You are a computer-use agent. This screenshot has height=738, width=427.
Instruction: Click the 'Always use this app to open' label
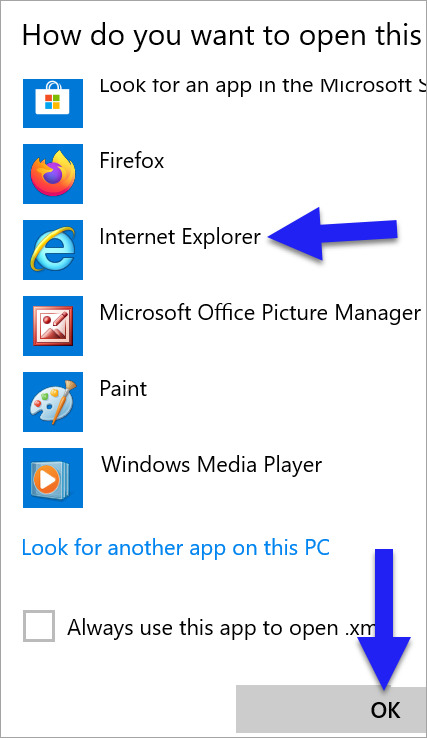(x=222, y=628)
